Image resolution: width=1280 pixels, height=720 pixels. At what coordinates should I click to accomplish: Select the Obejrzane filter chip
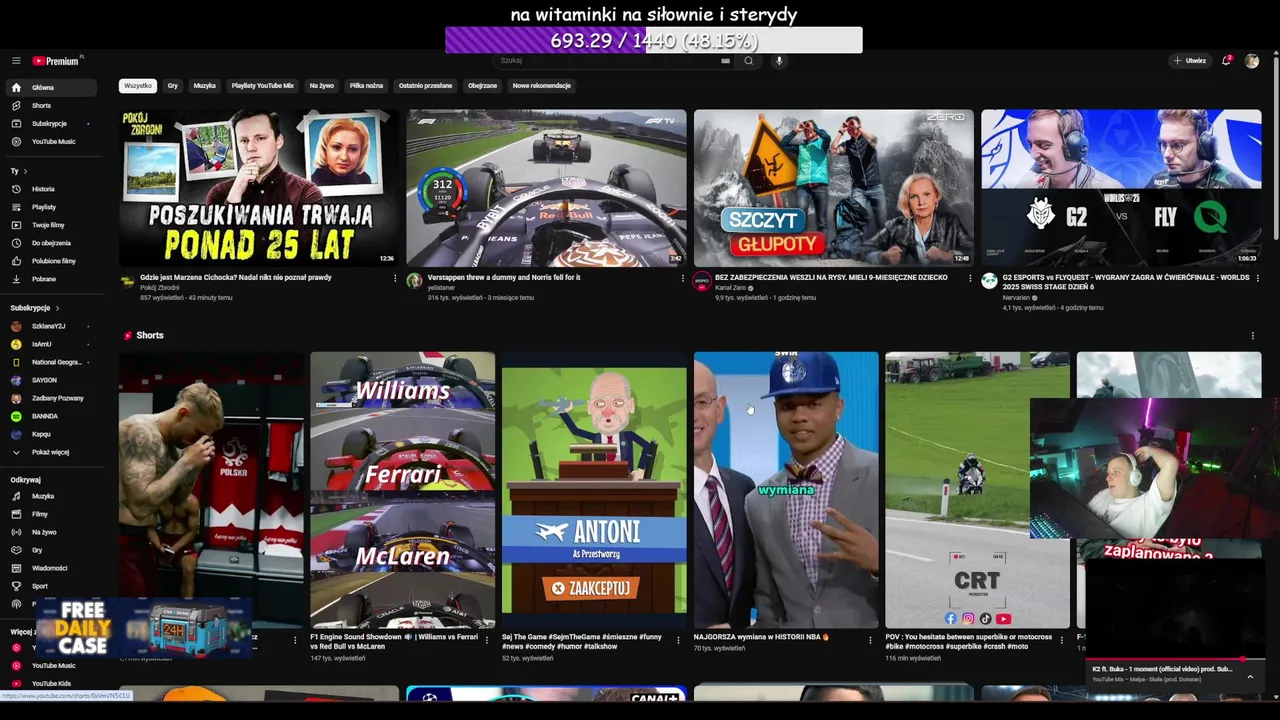pyautogui.click(x=483, y=86)
